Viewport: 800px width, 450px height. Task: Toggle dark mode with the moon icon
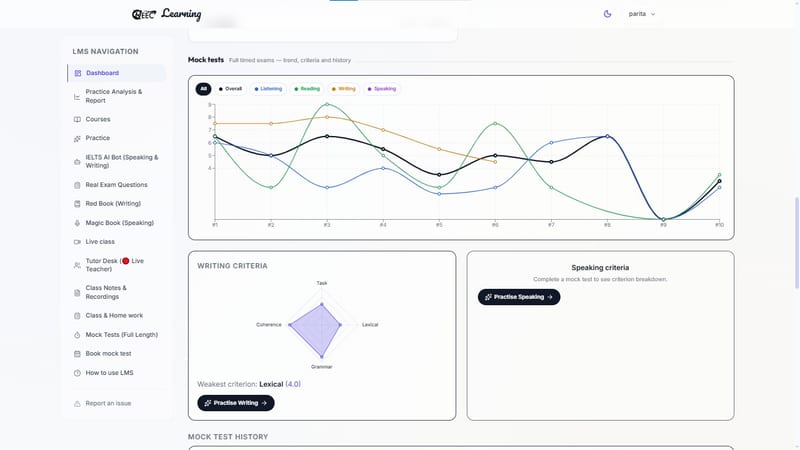click(x=607, y=14)
